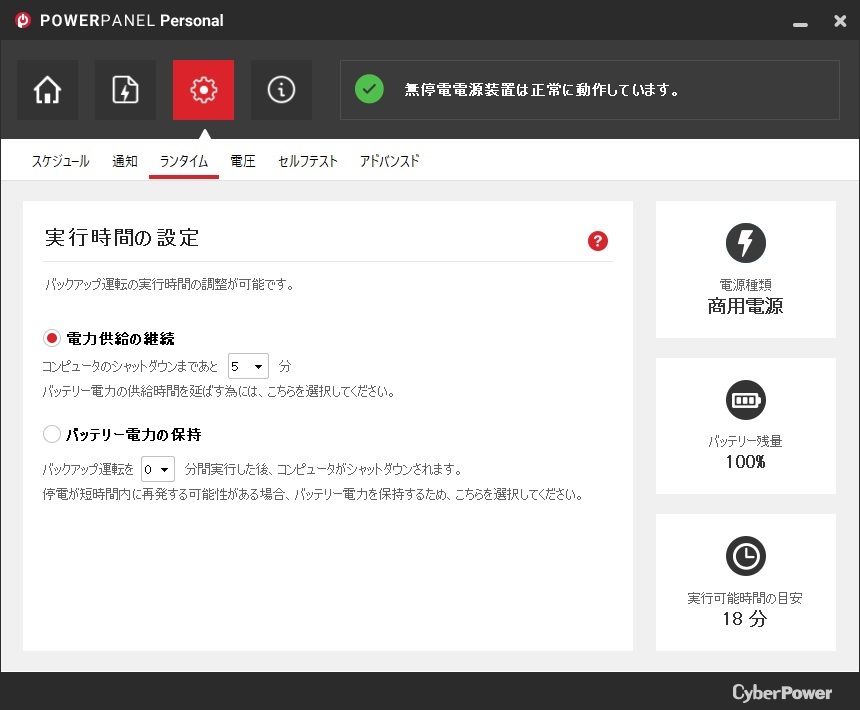The width and height of the screenshot is (860, 710).
Task: Go to the アドバンスド tab
Action: 389,161
